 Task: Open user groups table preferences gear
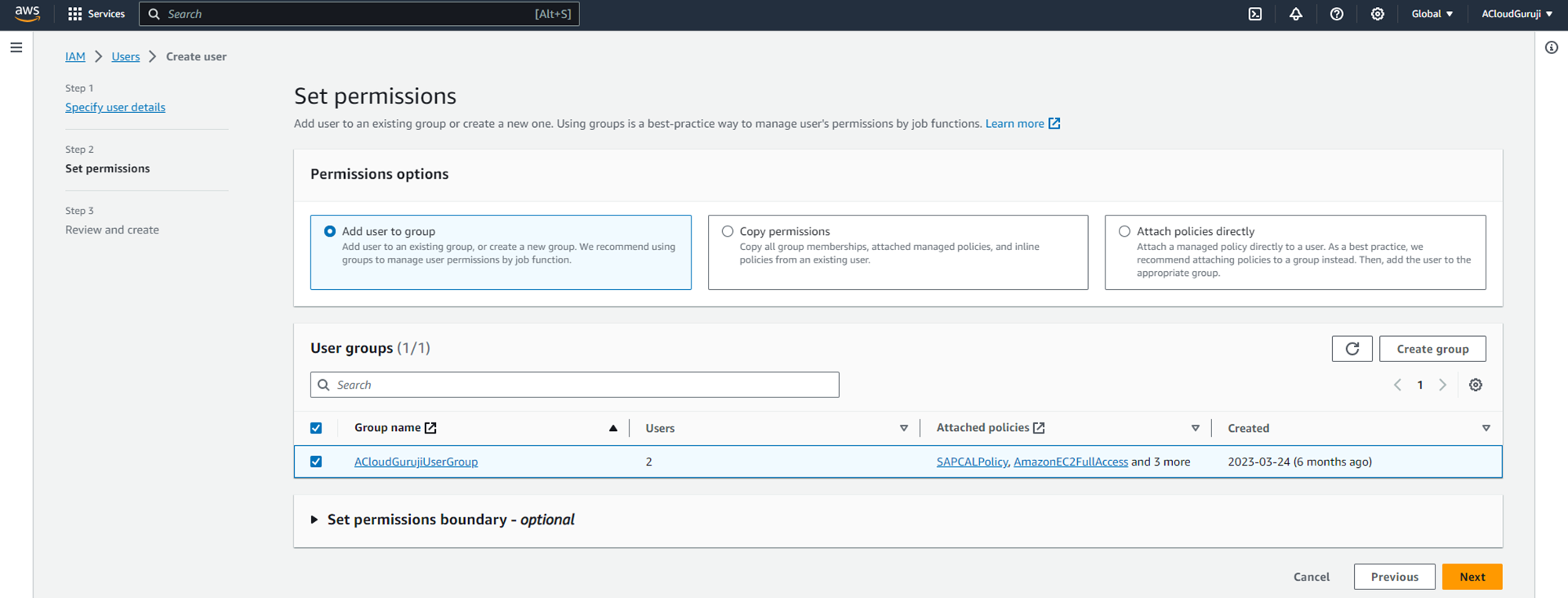point(1475,385)
